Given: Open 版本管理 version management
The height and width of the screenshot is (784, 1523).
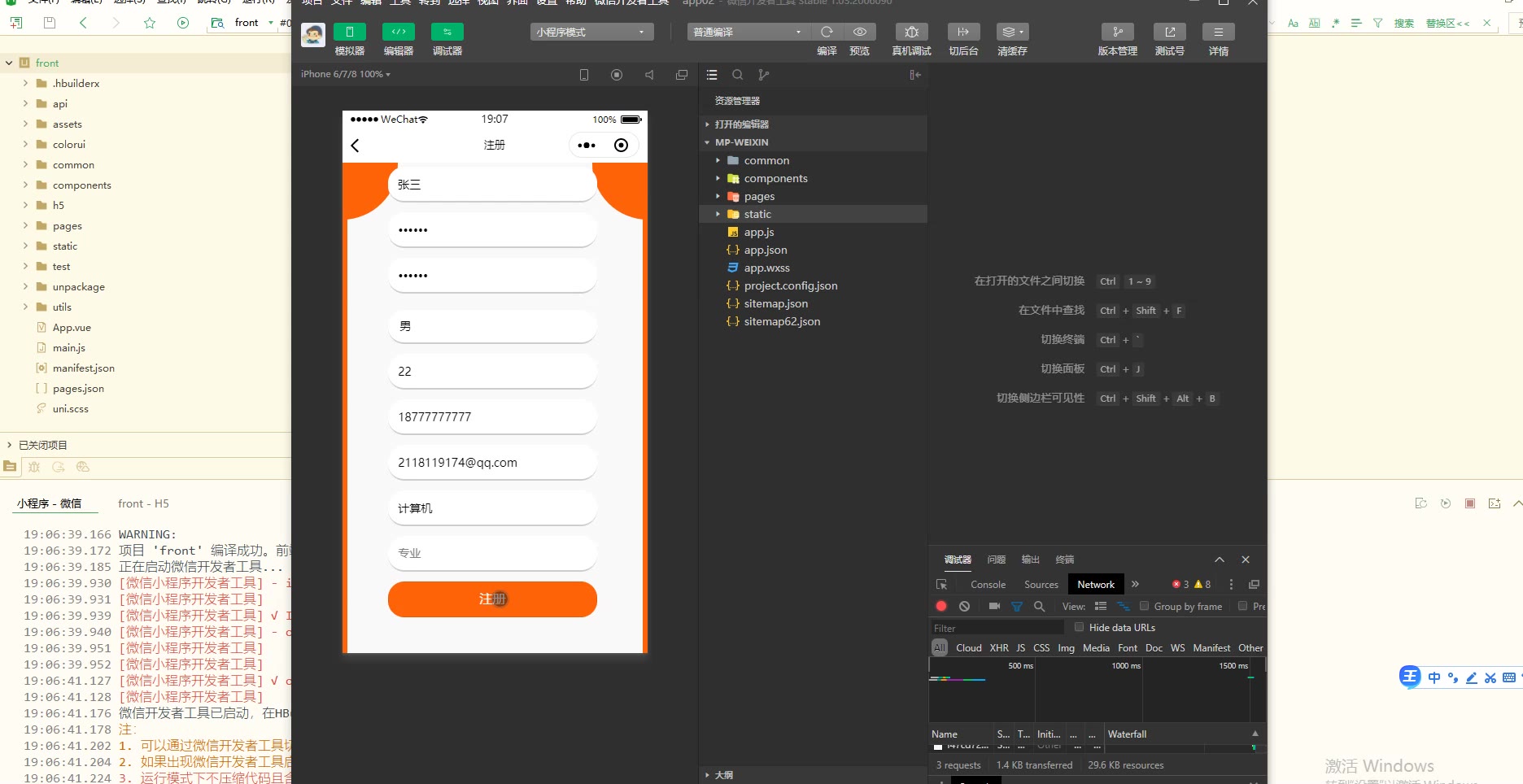Looking at the screenshot, I should [x=1118, y=32].
